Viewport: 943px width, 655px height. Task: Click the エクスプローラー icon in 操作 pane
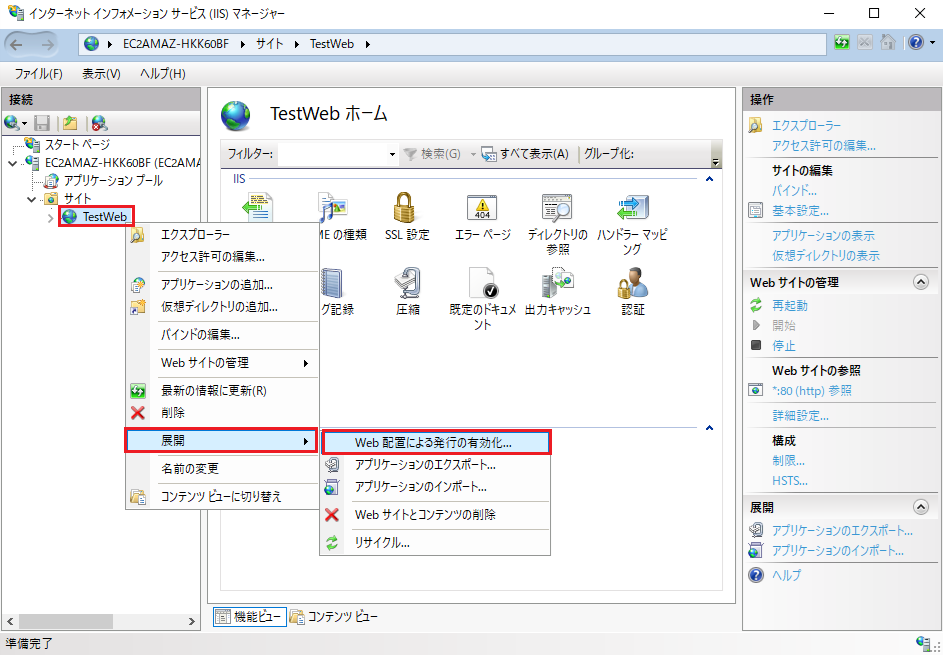[x=755, y=125]
